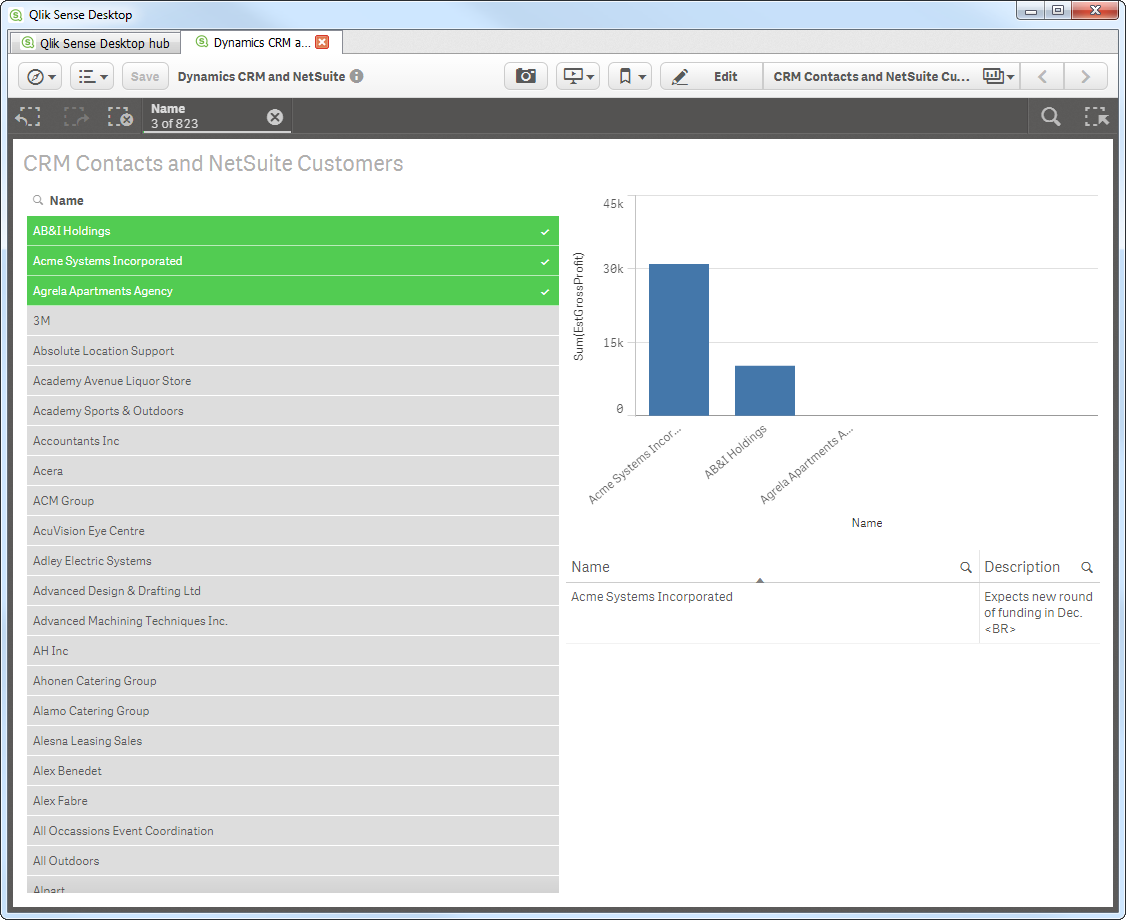Open the navigation compass menu
The width and height of the screenshot is (1126, 920).
coord(38,76)
